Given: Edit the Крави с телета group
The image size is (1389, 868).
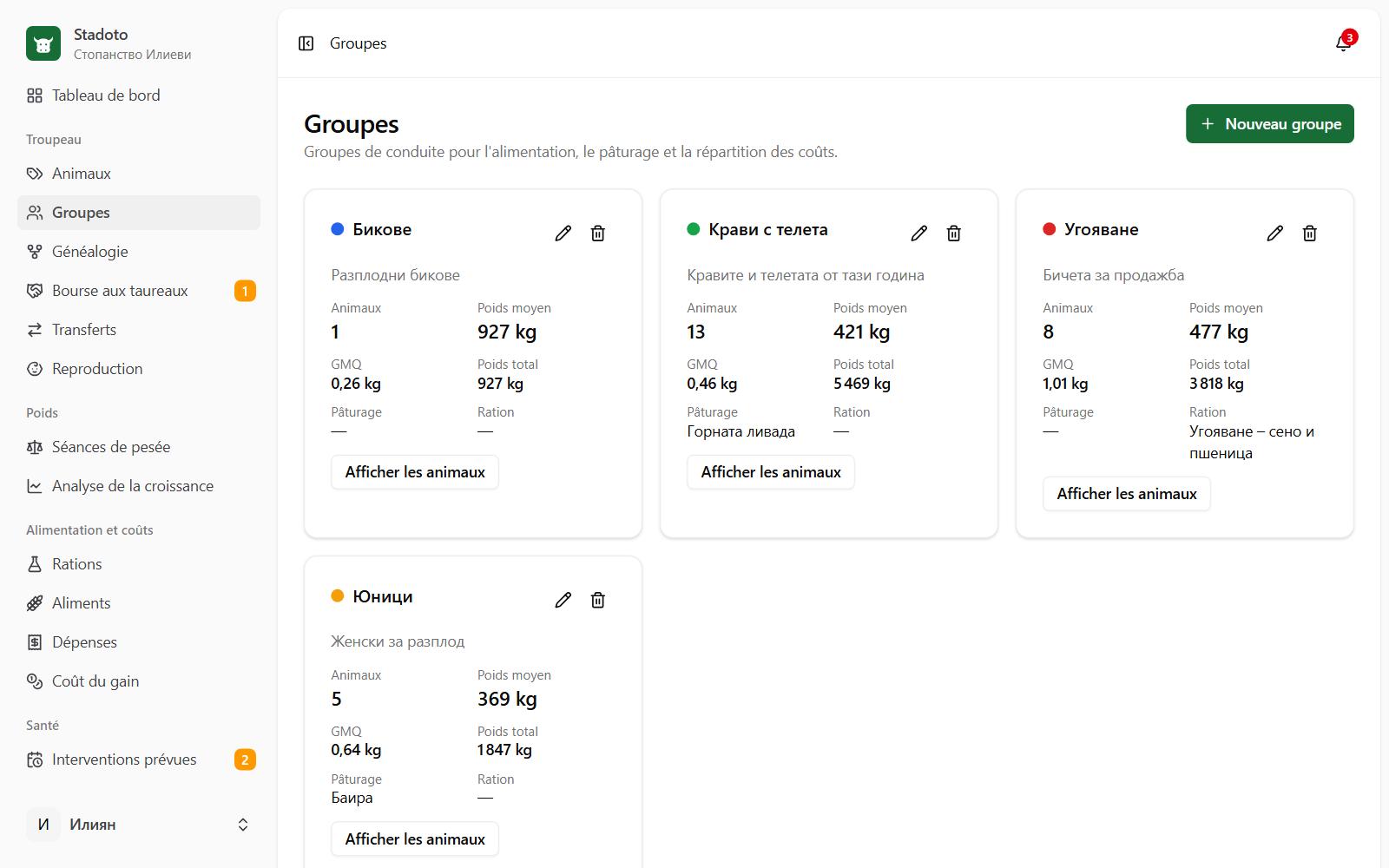Looking at the screenshot, I should pyautogui.click(x=919, y=233).
